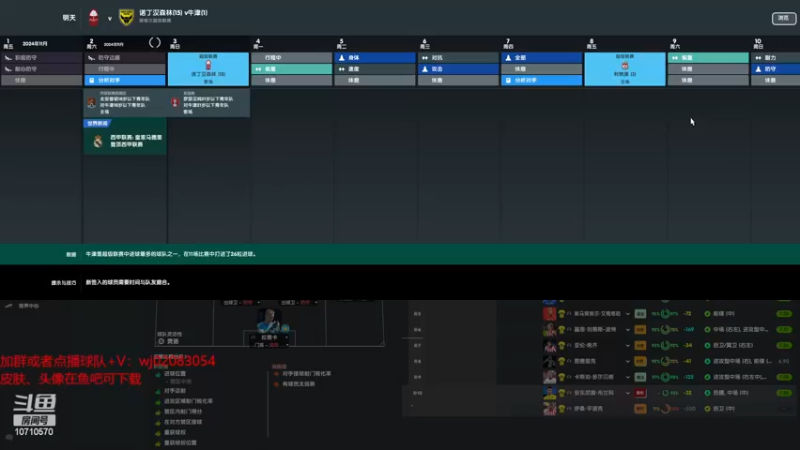
Task: Click the Real Madrid crest in the world news card
Action: (98, 141)
